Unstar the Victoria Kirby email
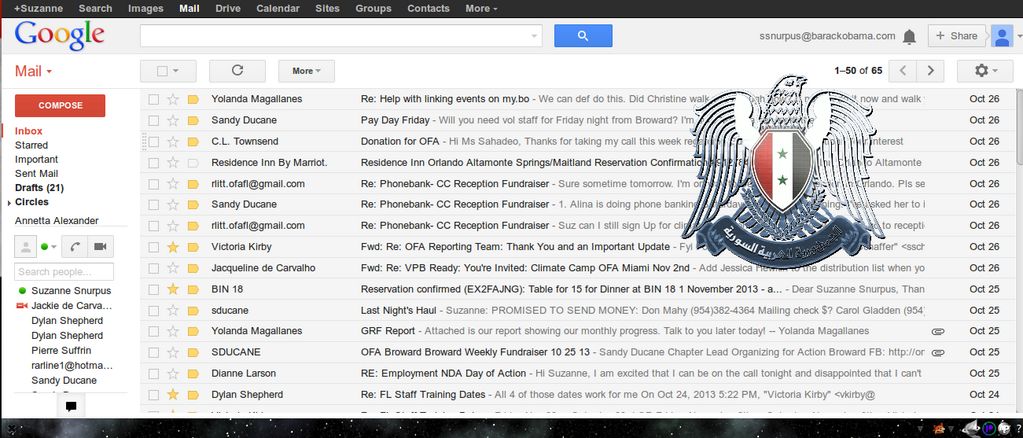This screenshot has height=438, width=1023. coord(173,247)
